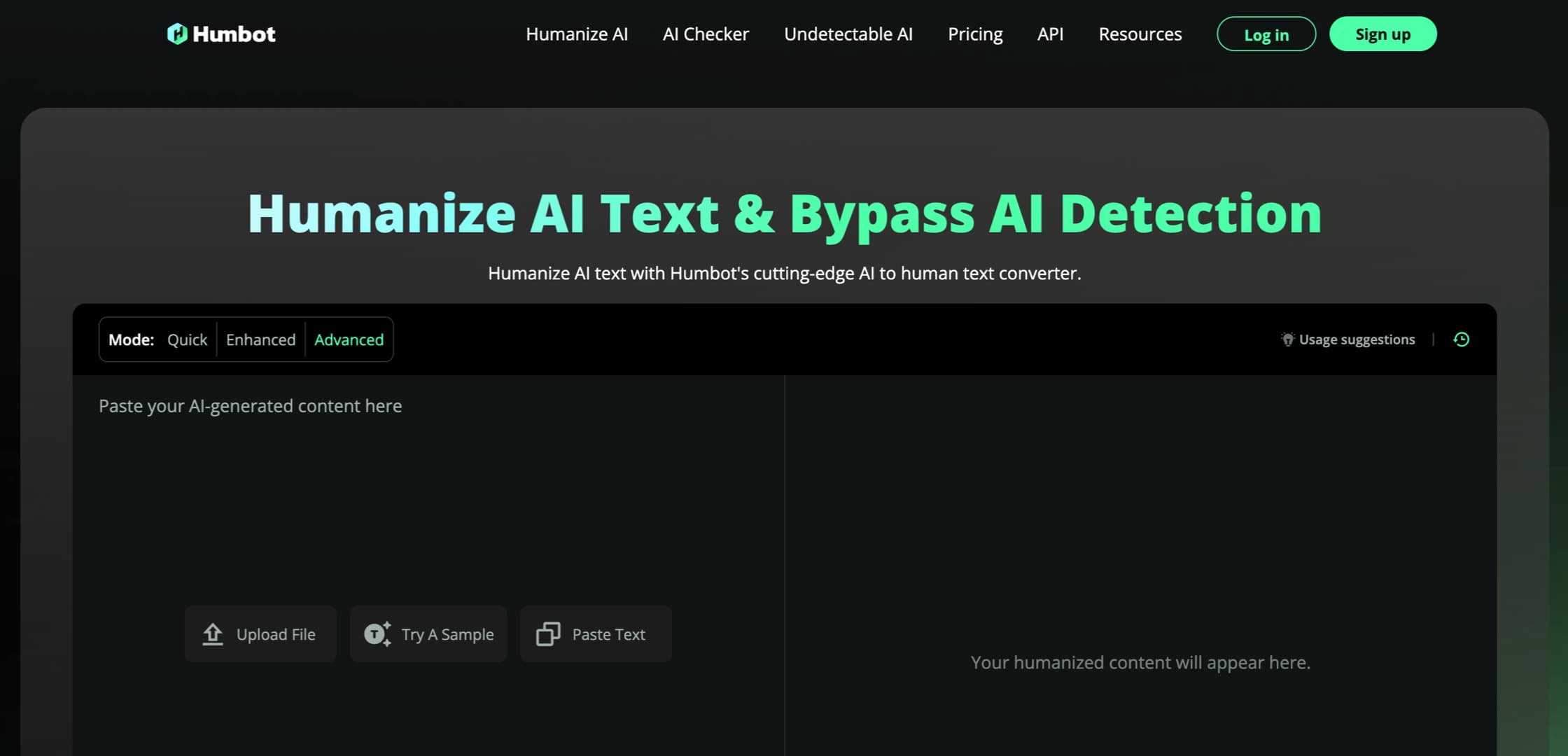Select Enhanced mode
The height and width of the screenshot is (756, 1568).
click(x=260, y=339)
